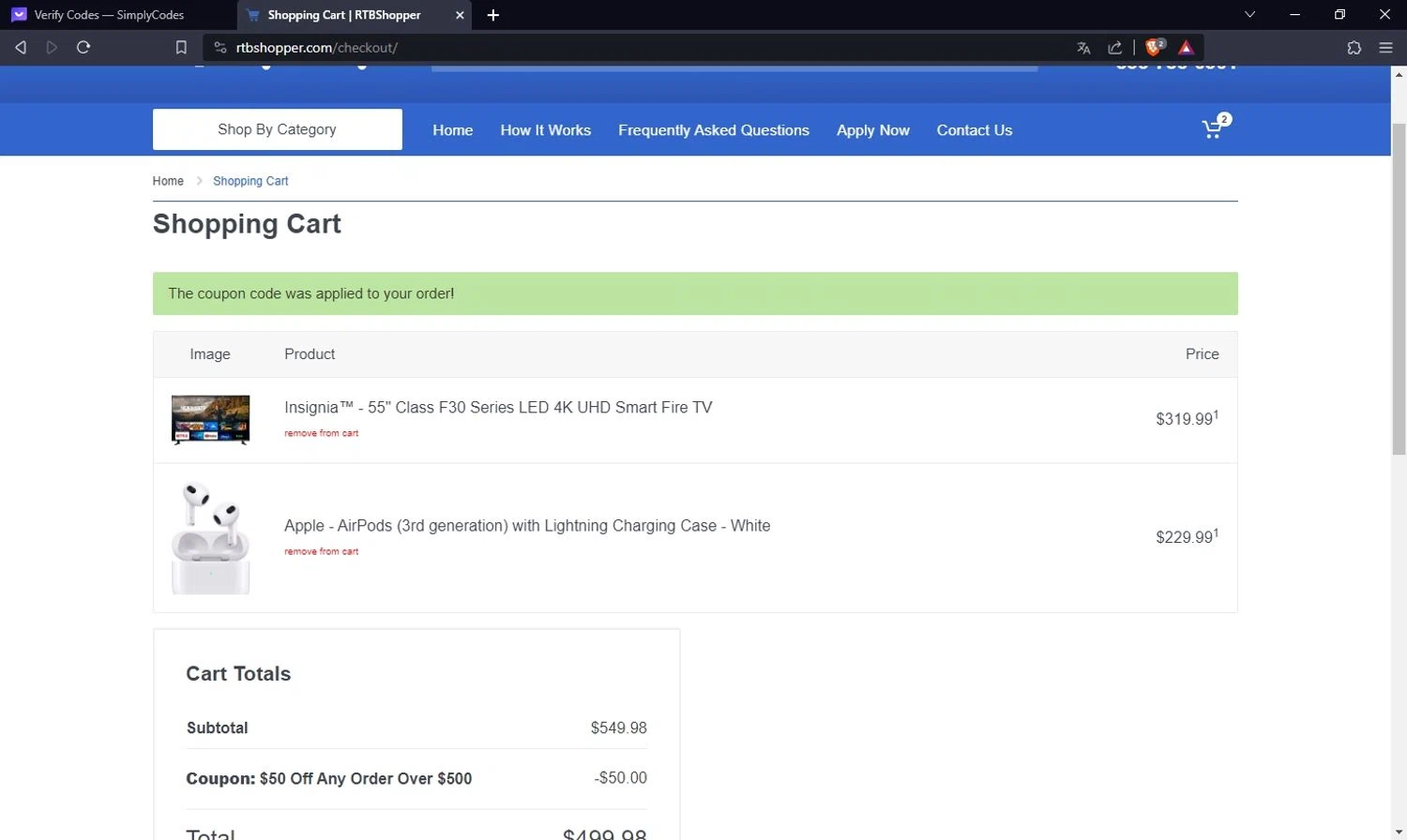Restore down the browser window
Viewport: 1407px width, 840px height.
1339,14
